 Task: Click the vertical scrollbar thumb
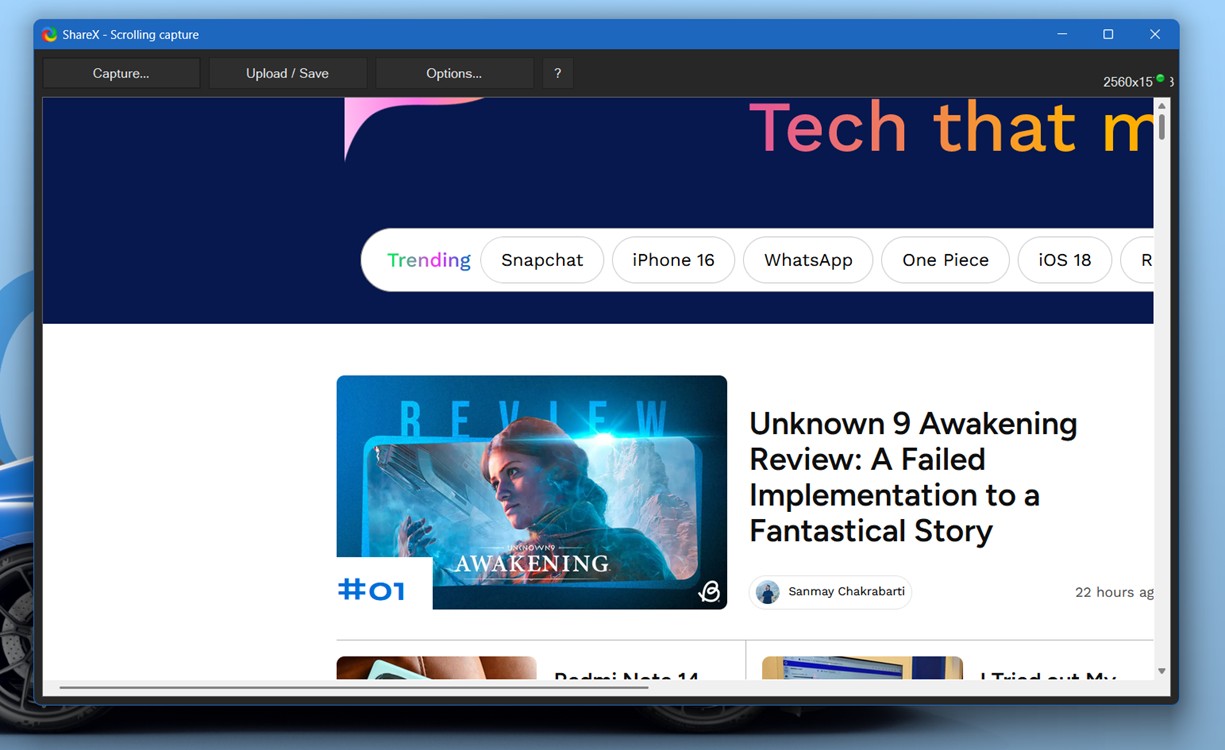coord(1161,127)
